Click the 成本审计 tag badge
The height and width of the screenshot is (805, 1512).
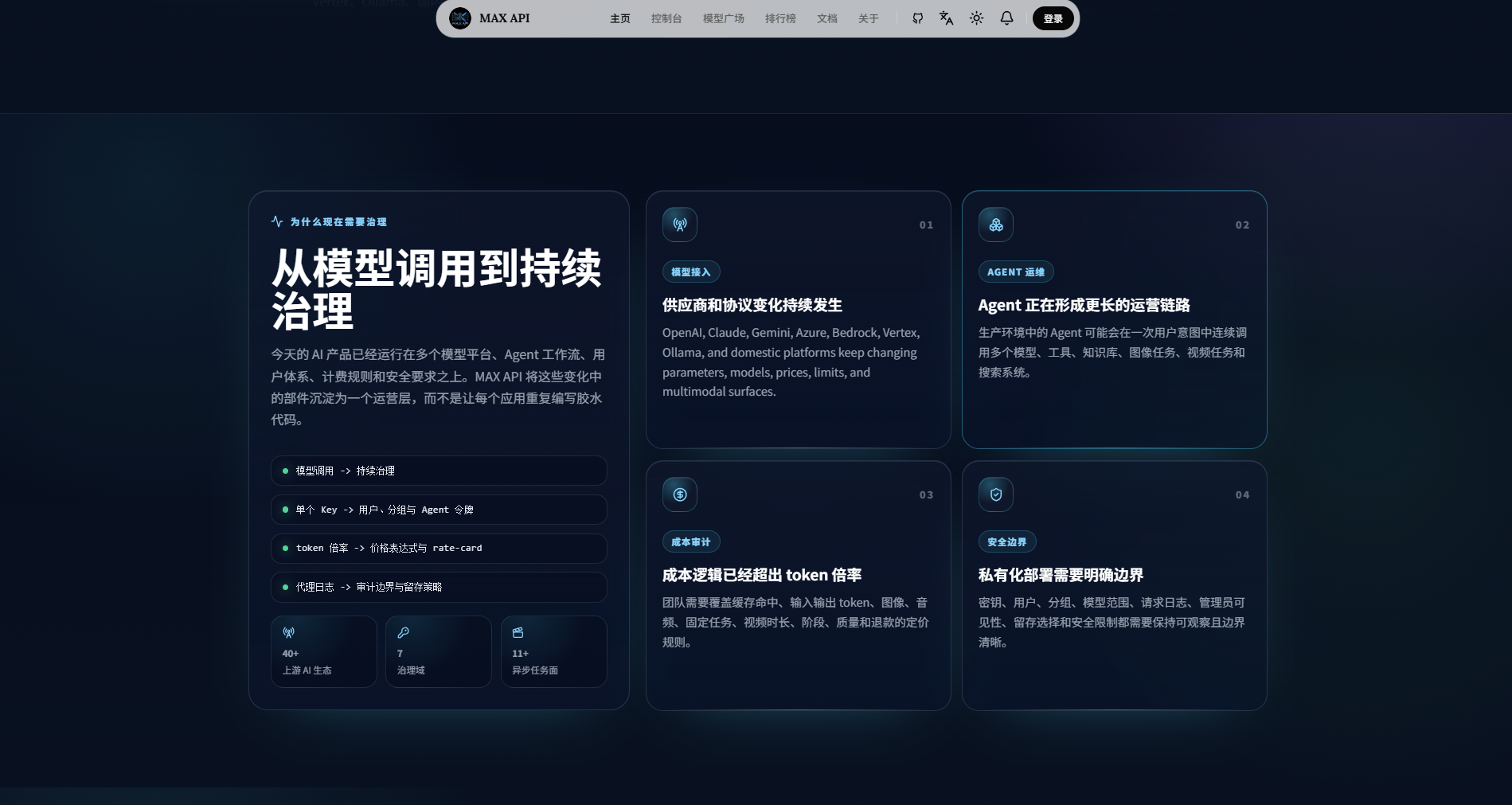click(691, 541)
